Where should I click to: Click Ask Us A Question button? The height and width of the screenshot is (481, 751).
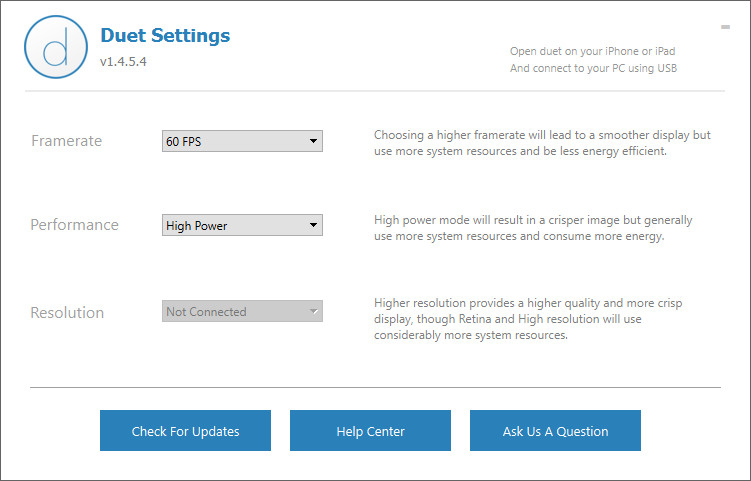(x=555, y=431)
